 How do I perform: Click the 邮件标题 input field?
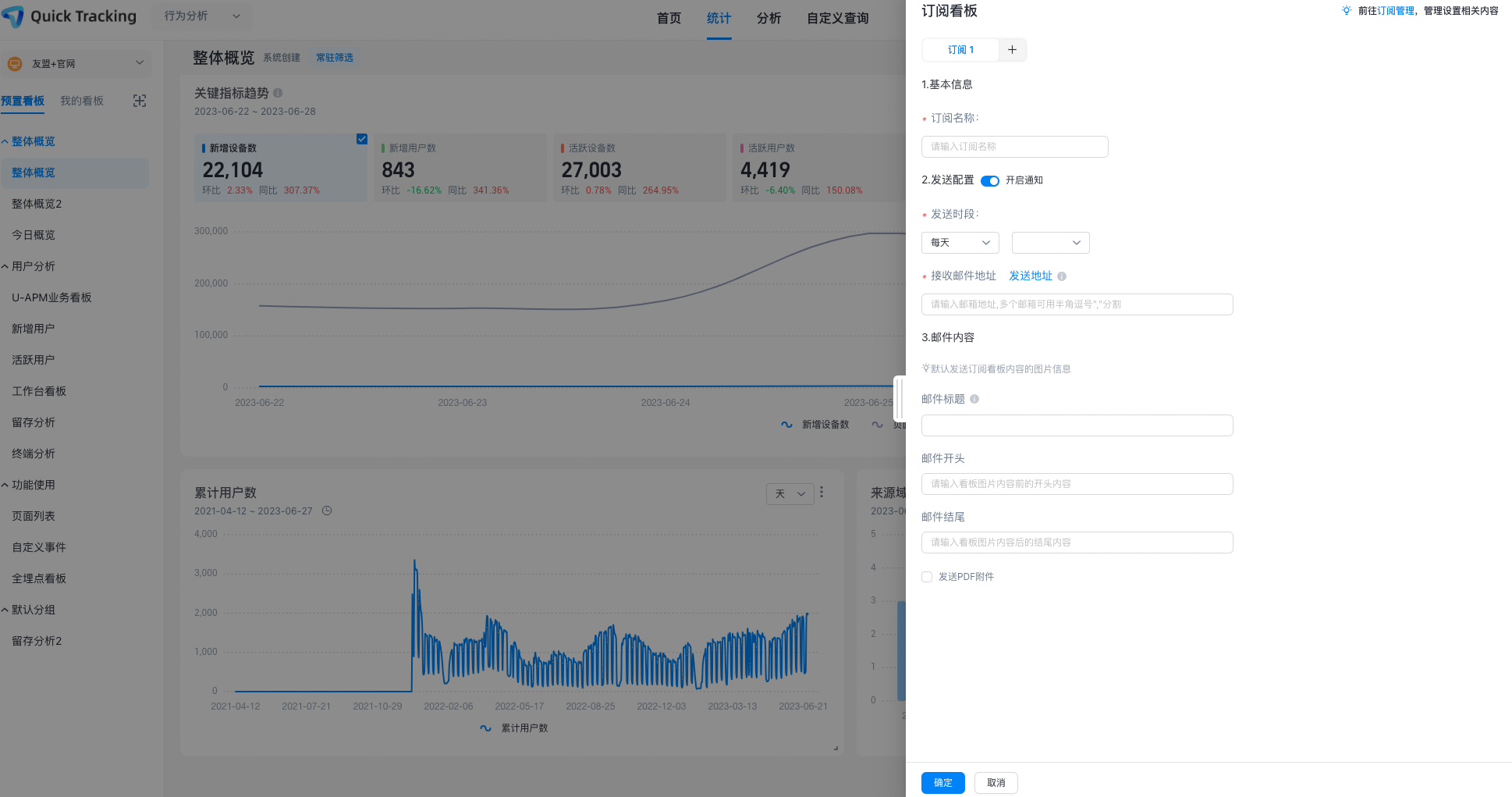click(1077, 425)
